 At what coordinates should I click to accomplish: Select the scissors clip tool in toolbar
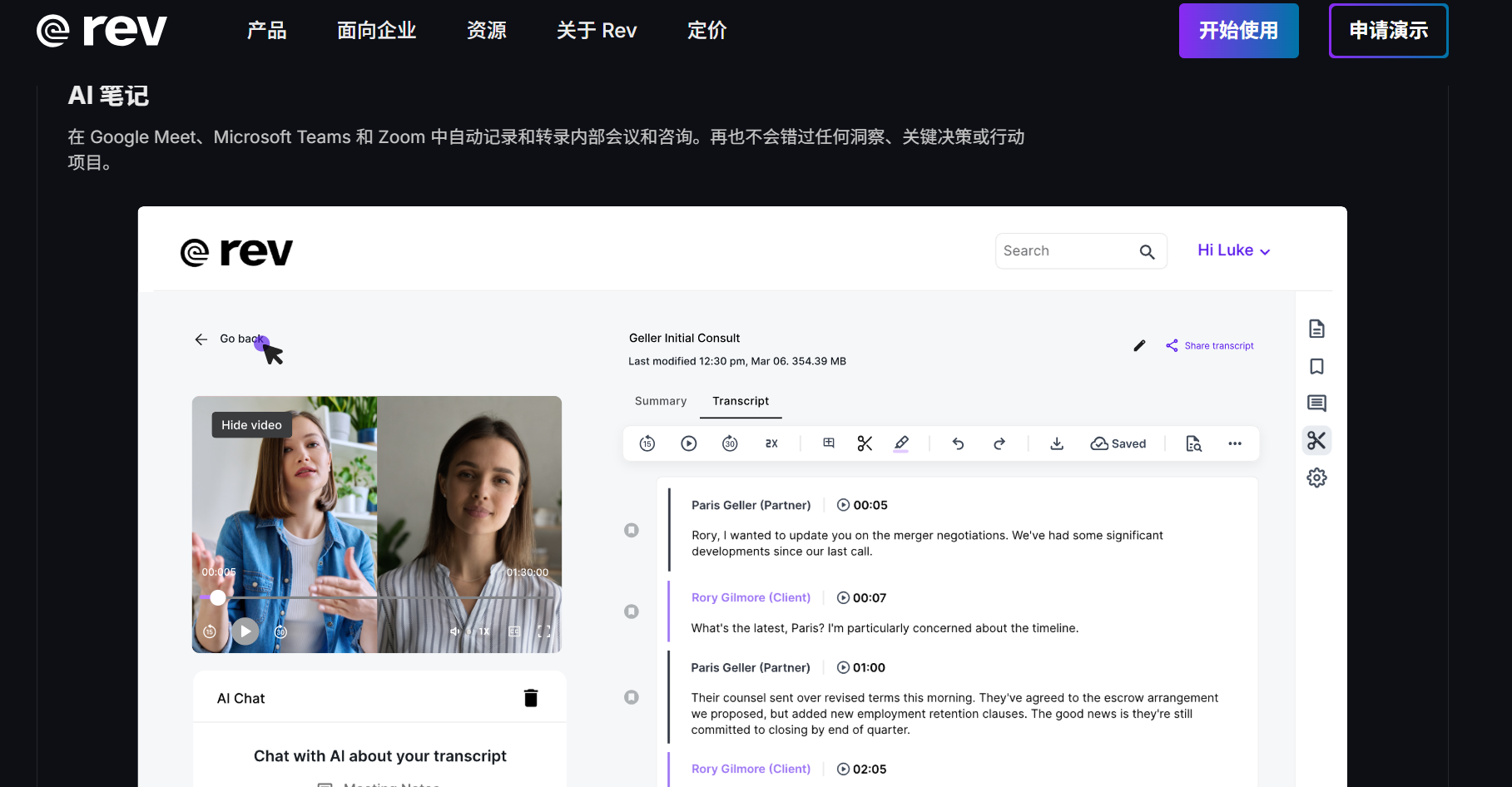[x=865, y=443]
